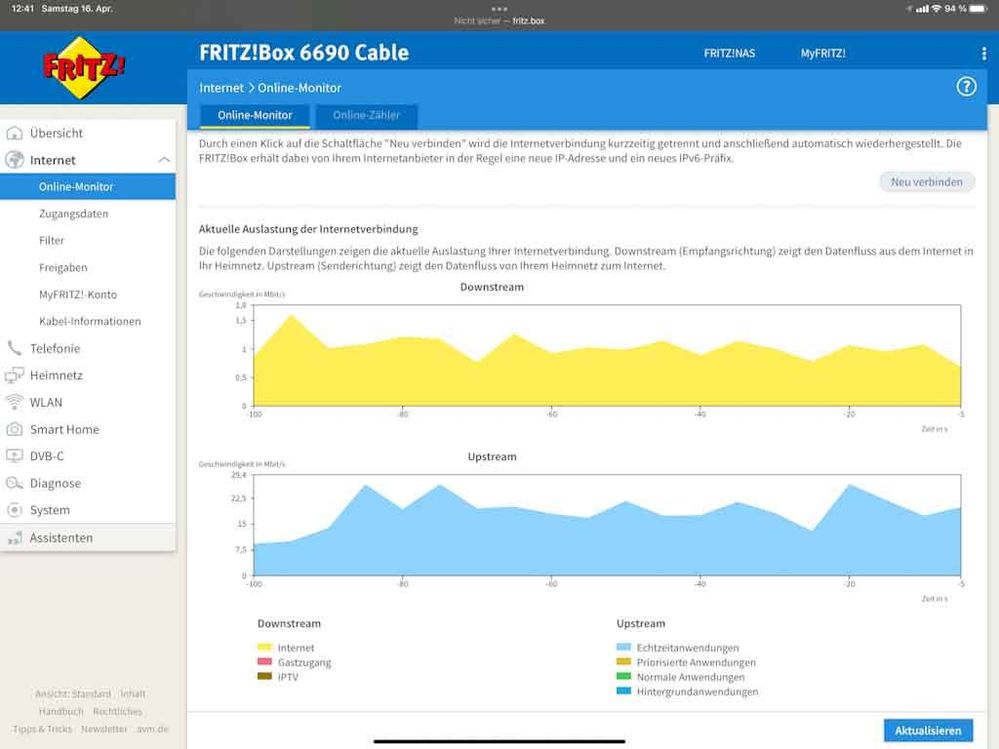The height and width of the screenshot is (749, 999).
Task: Tap the fritz.box address bar
Action: coord(500,21)
